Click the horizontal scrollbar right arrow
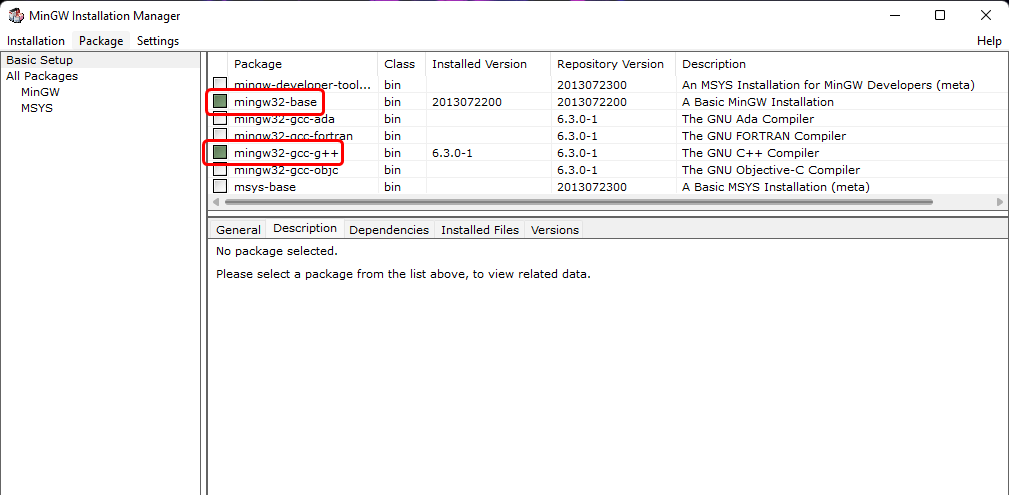 click(999, 201)
